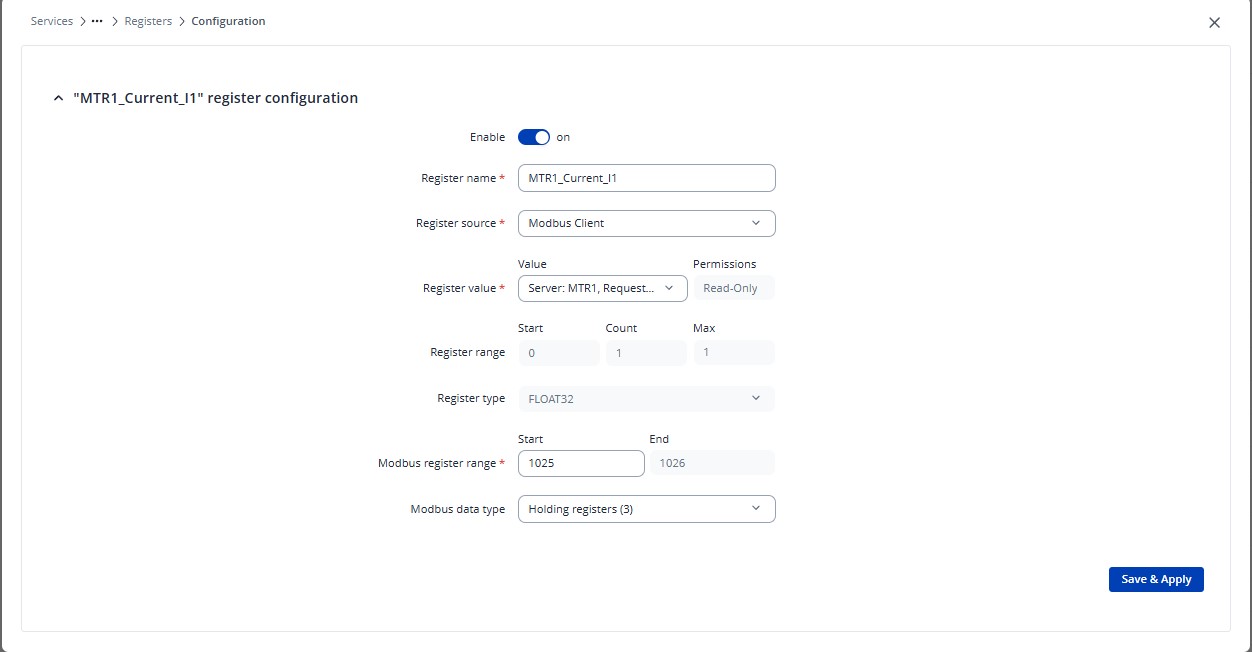This screenshot has width=1252, height=652.
Task: Click the breadcrumb ellipsis icon
Action: tap(97, 21)
